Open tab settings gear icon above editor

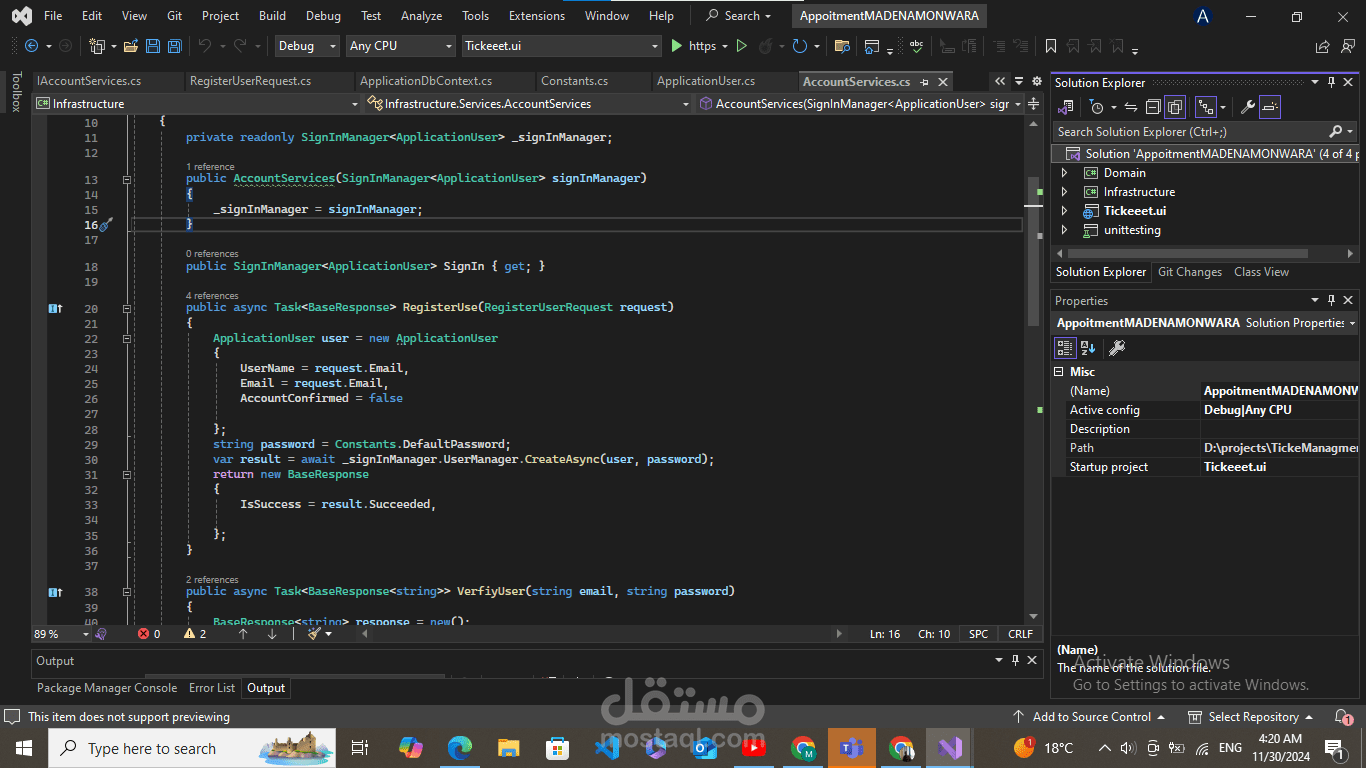click(1036, 82)
